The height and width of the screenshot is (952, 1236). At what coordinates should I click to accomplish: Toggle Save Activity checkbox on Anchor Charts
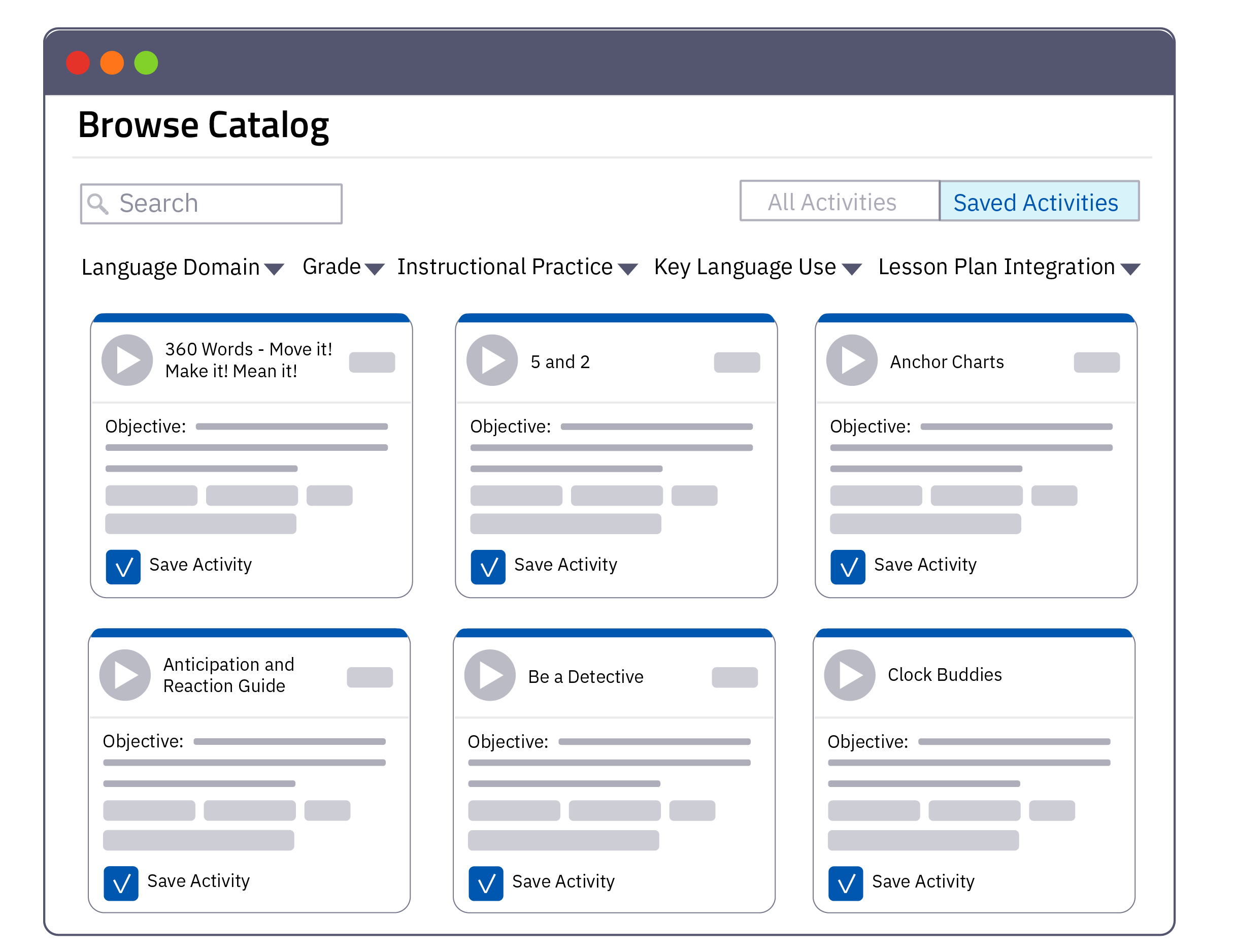(x=848, y=567)
